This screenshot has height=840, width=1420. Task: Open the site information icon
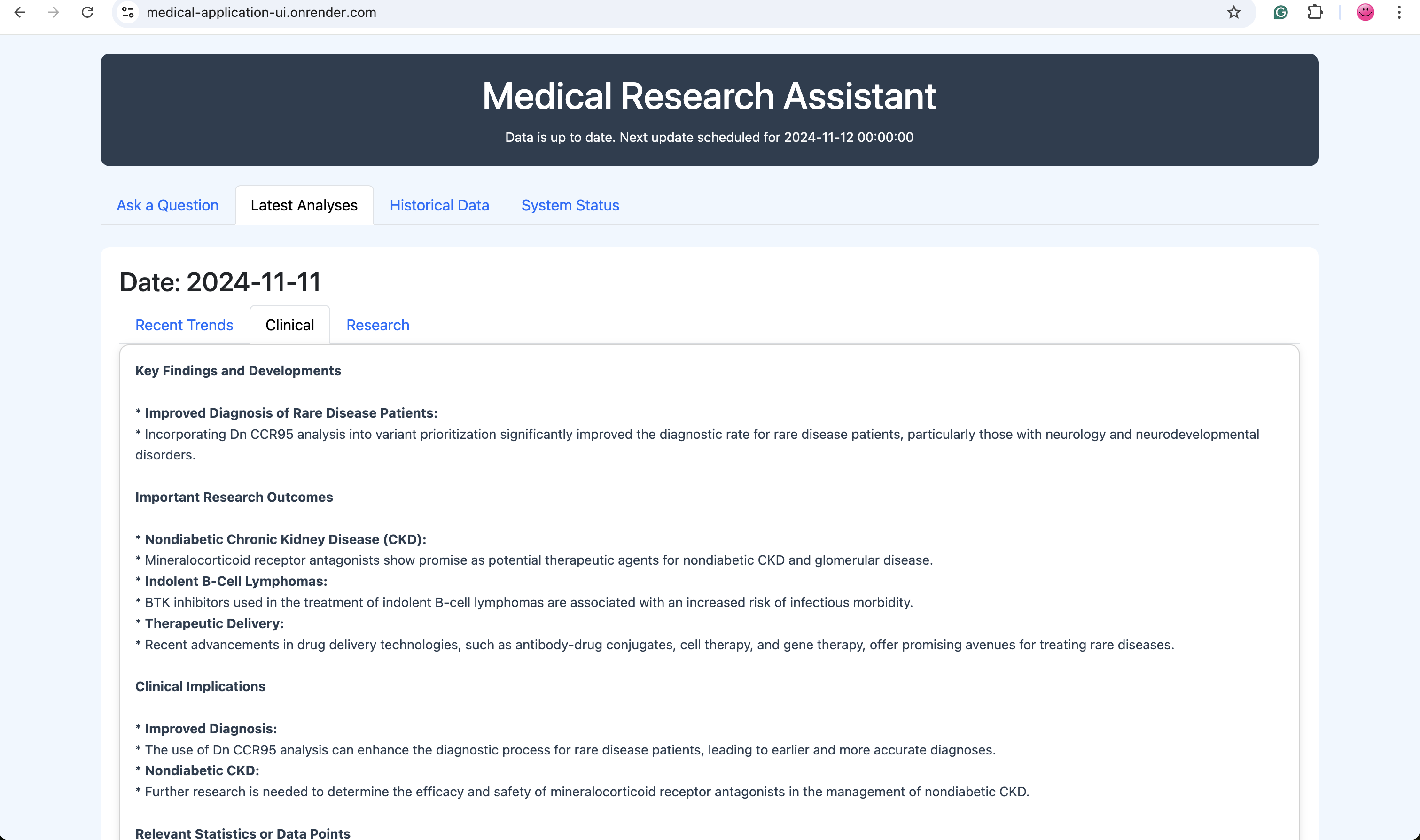click(128, 13)
